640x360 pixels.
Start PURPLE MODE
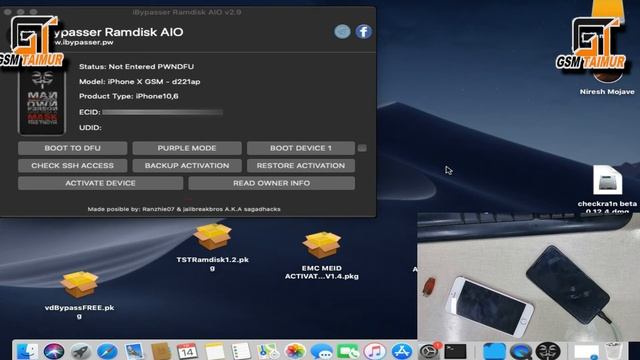click(187, 148)
